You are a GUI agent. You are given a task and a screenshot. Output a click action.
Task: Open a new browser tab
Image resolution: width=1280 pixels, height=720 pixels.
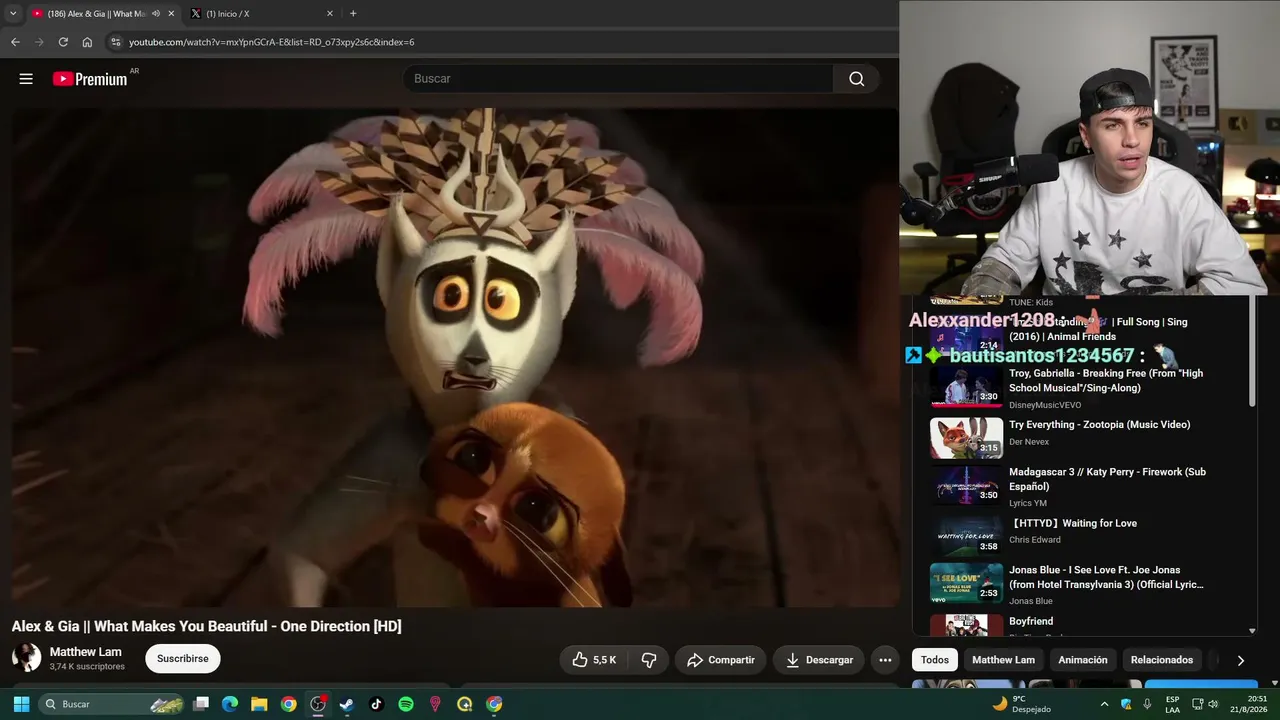(x=353, y=14)
